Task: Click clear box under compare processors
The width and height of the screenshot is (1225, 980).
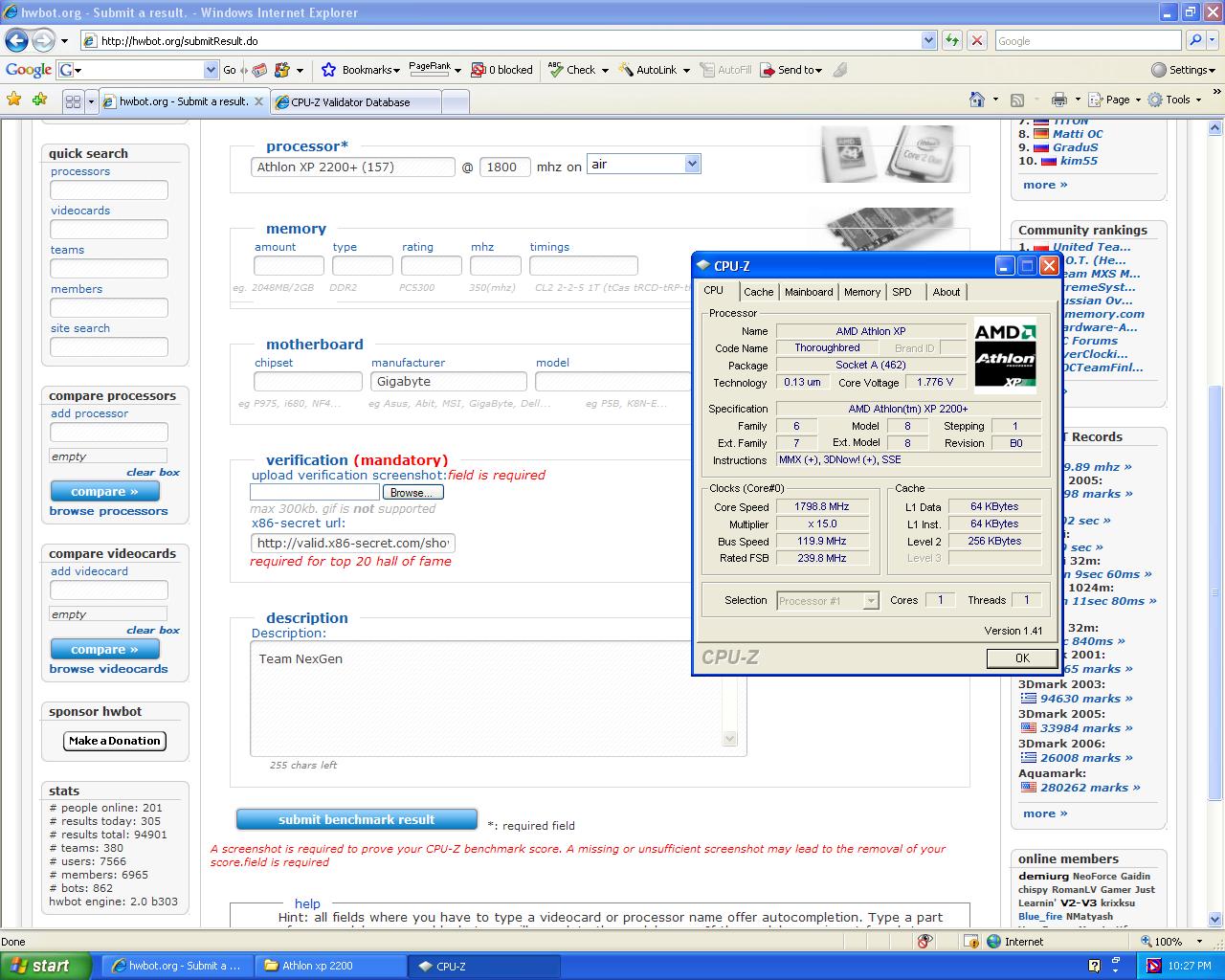Action: click(153, 472)
